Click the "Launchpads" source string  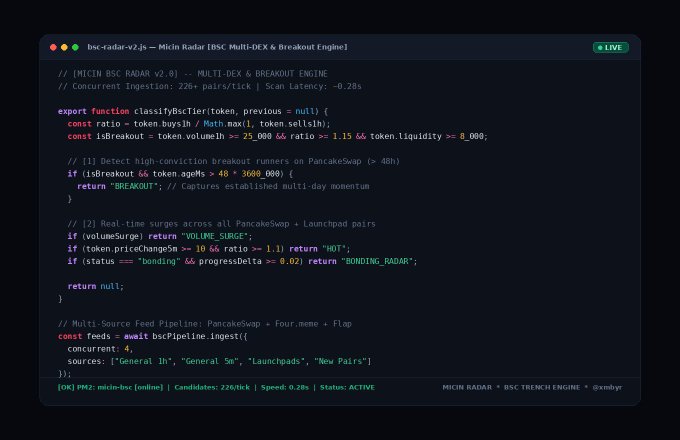point(276,361)
